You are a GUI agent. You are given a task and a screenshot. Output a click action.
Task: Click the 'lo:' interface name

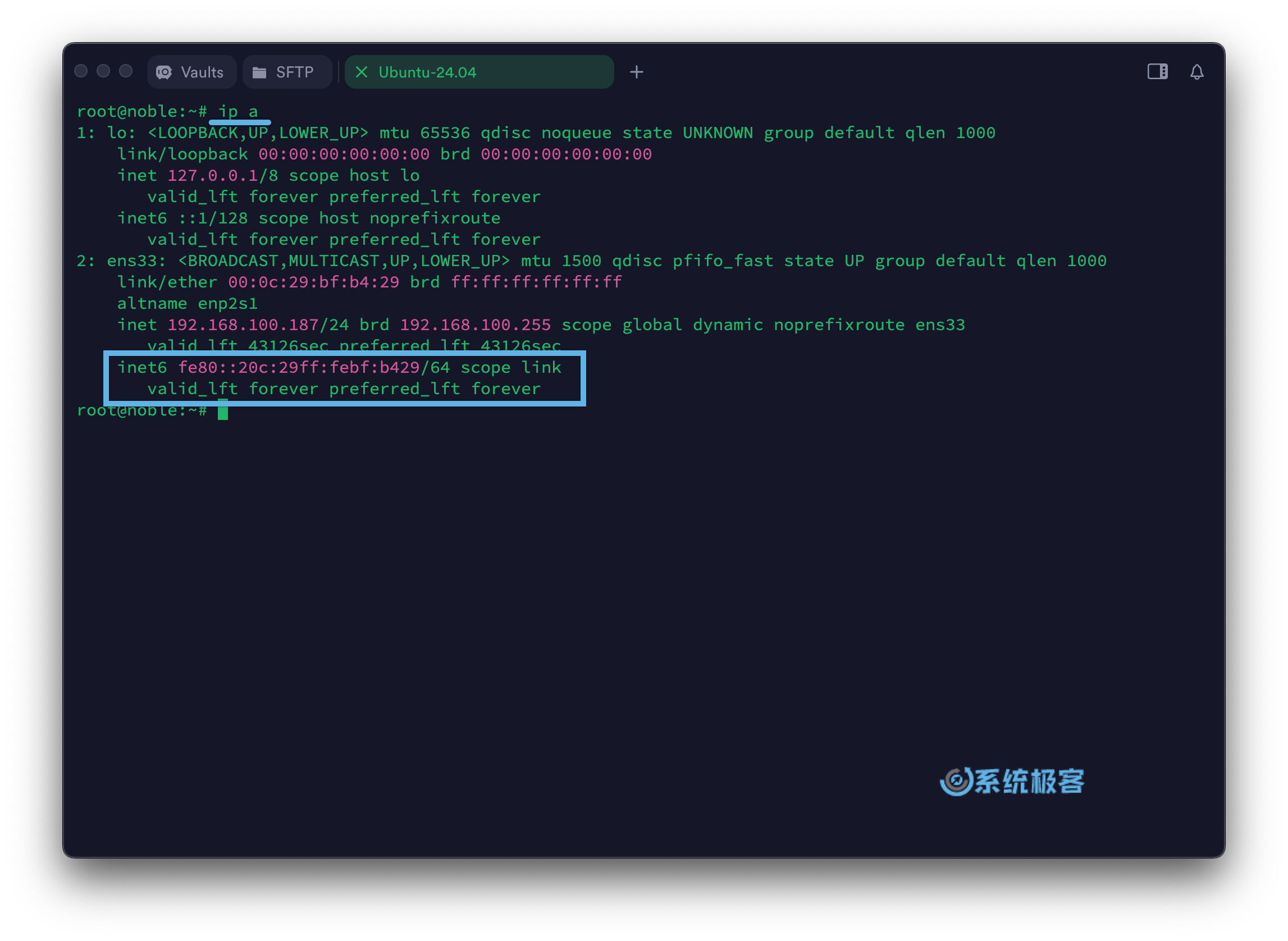(x=121, y=133)
